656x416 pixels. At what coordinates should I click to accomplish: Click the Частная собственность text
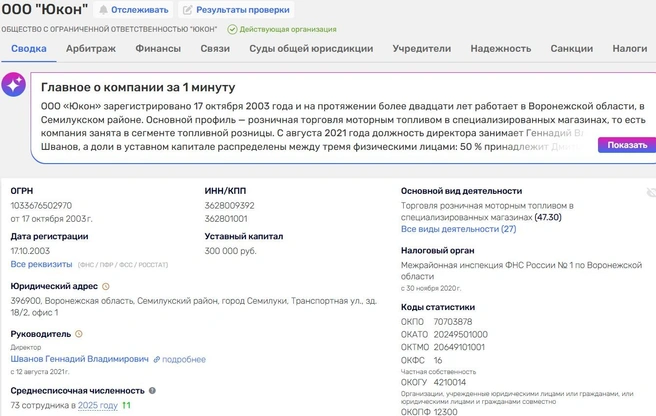pos(438,372)
